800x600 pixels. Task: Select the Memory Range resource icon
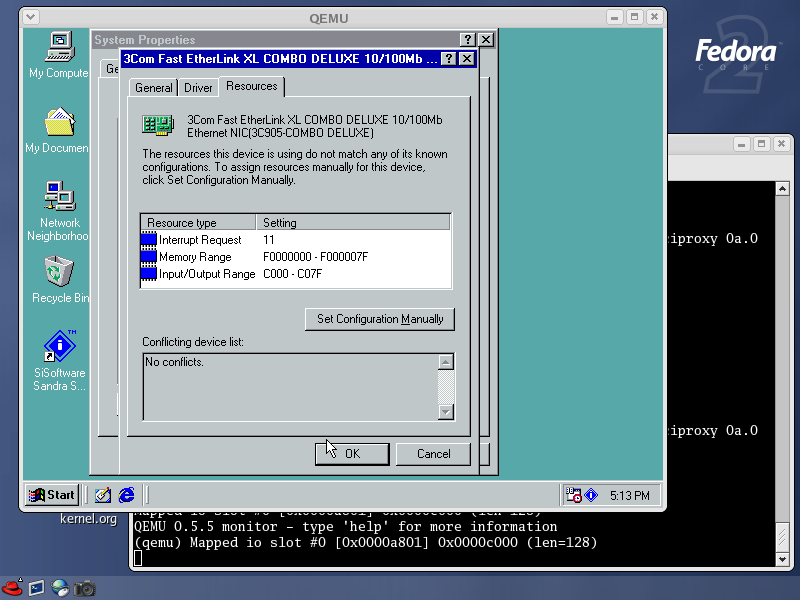148,256
